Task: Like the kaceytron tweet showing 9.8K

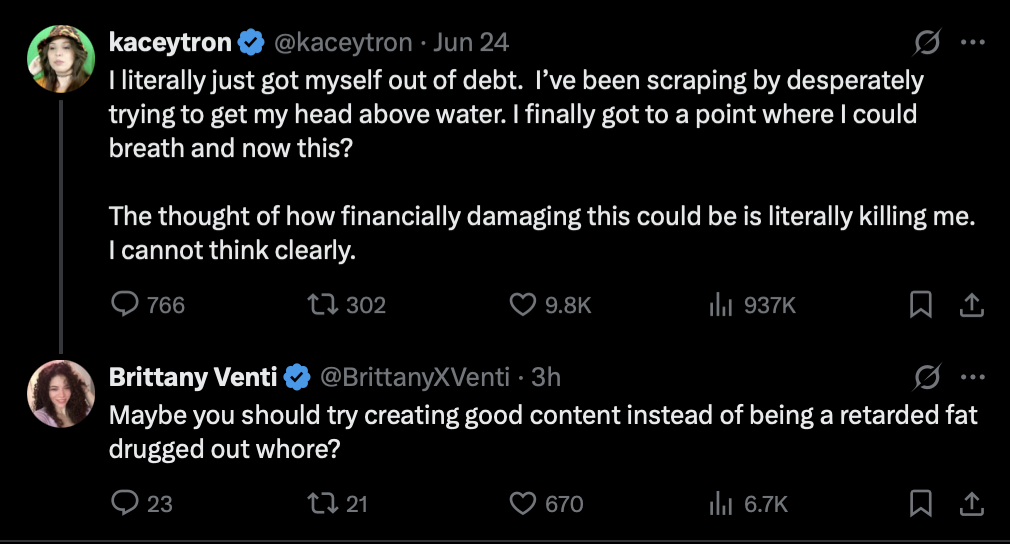Action: click(550, 304)
